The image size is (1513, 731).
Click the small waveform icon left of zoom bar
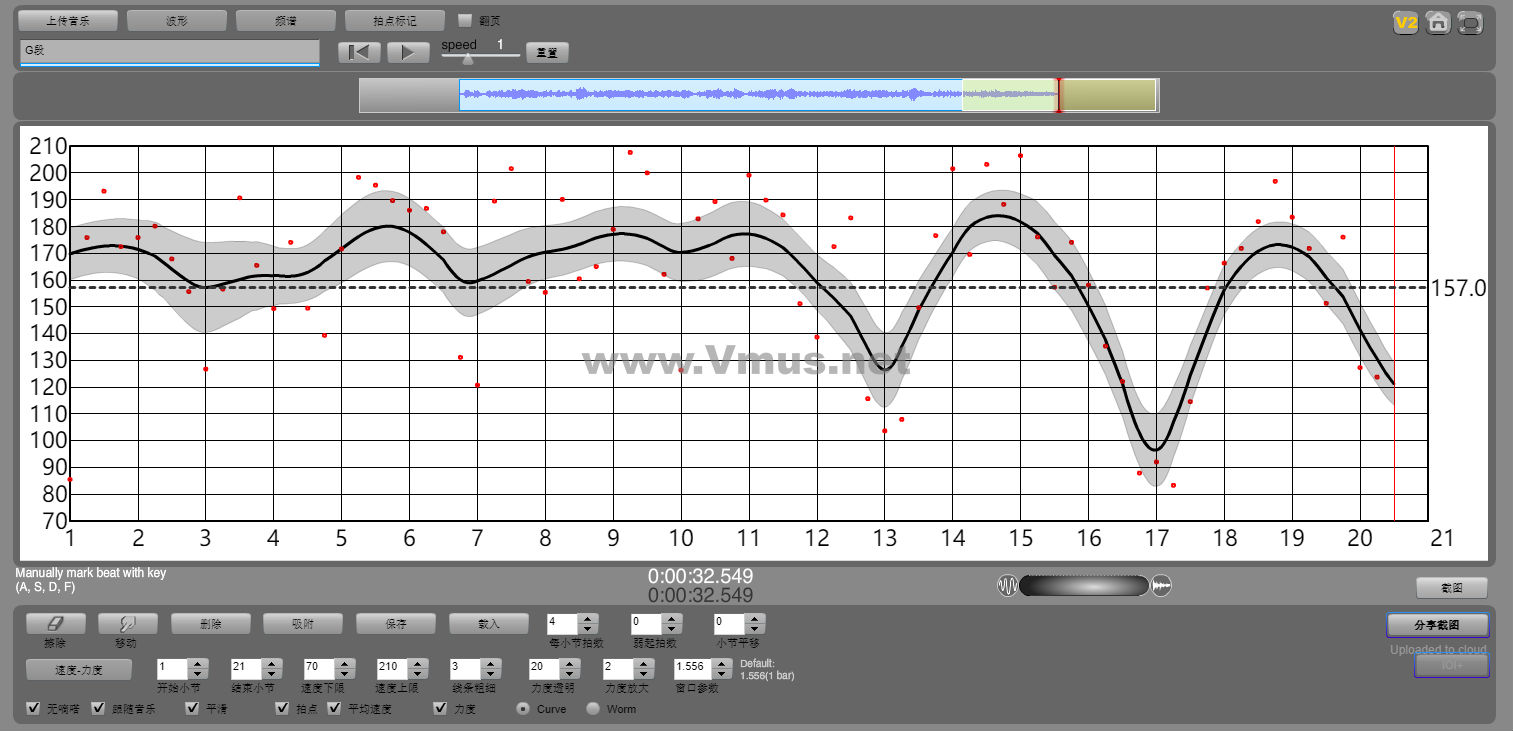click(1006, 586)
